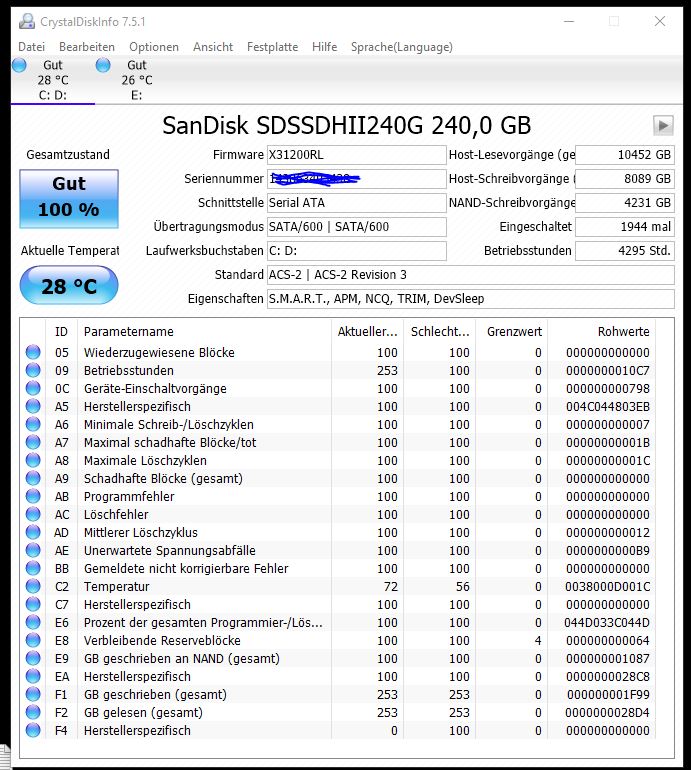The image size is (691, 770).
Task: Select the C: D: disk tab
Action: (x=53, y=80)
